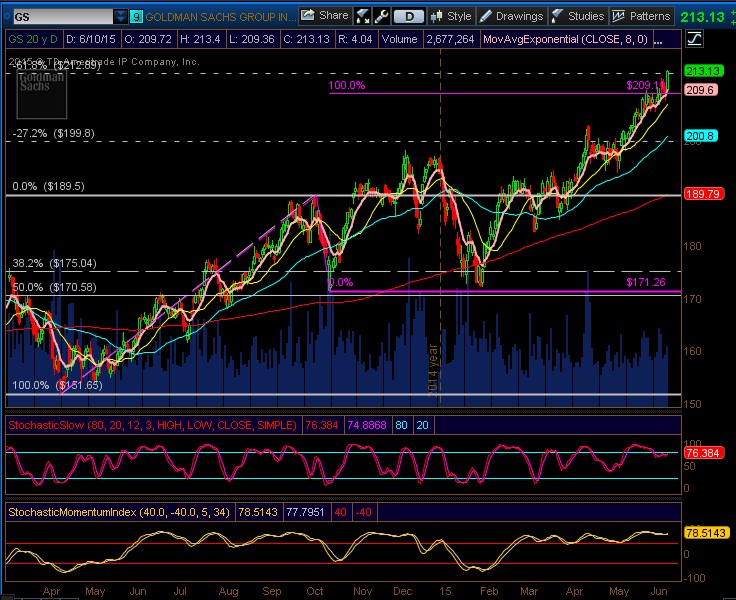Click the 189.79 red price bubble
Screen dimensions: 736x600
704,194
